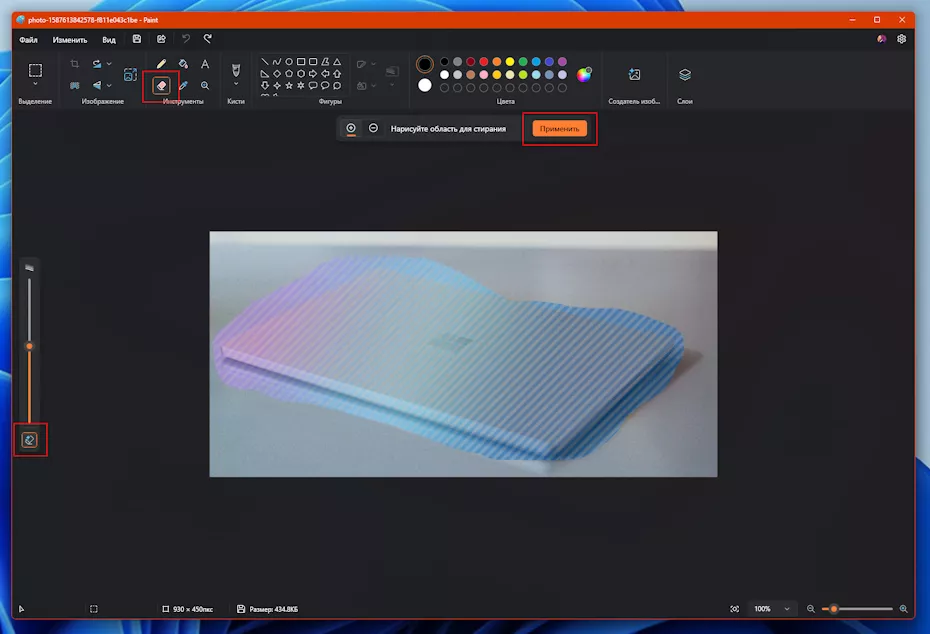Select the Color picker eyedropper tool

[183, 85]
